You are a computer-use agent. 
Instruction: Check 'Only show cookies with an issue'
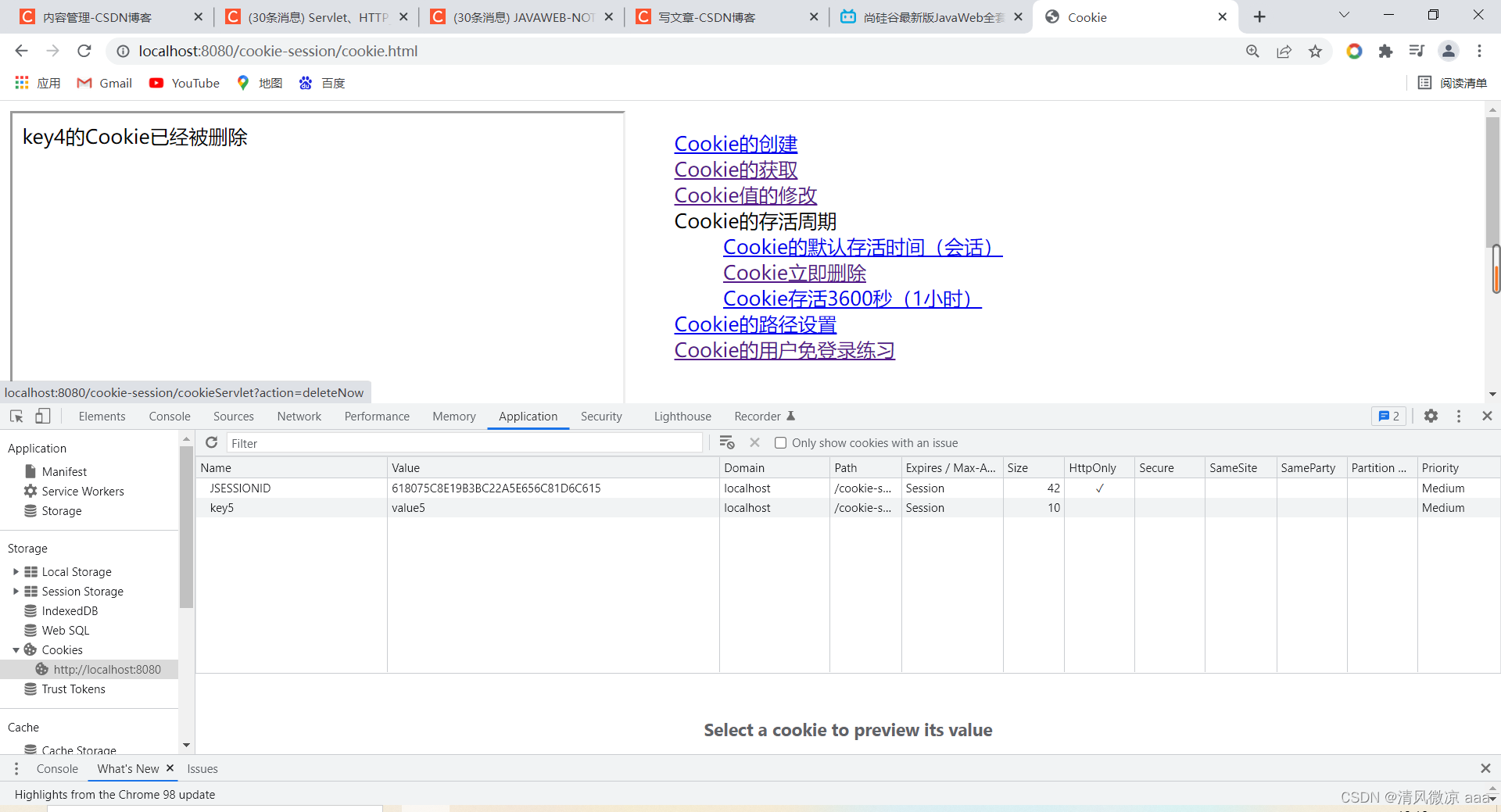pyautogui.click(x=780, y=443)
